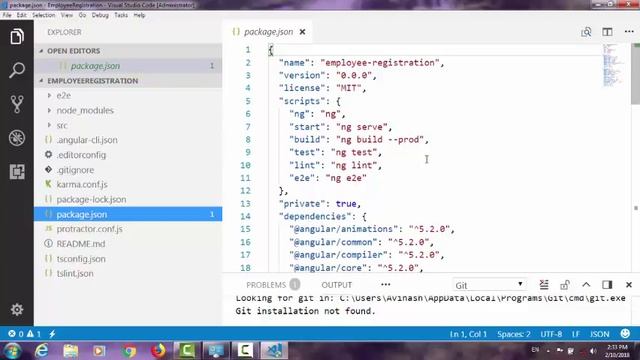Open the Tasks menu
Image resolution: width=640 pixels, height=360 pixels.
[x=121, y=15]
